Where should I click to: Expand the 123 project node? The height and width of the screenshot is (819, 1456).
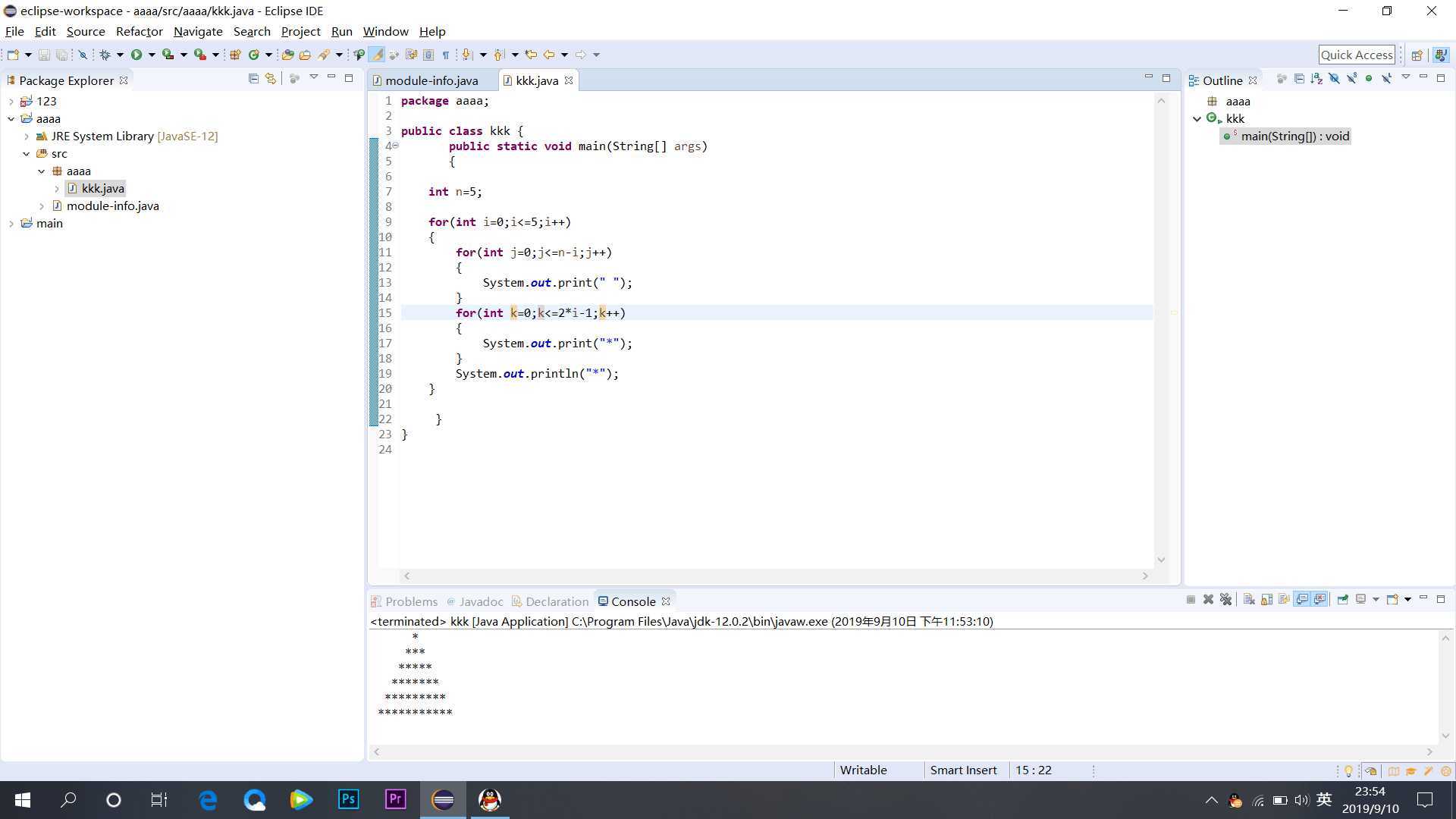click(11, 101)
